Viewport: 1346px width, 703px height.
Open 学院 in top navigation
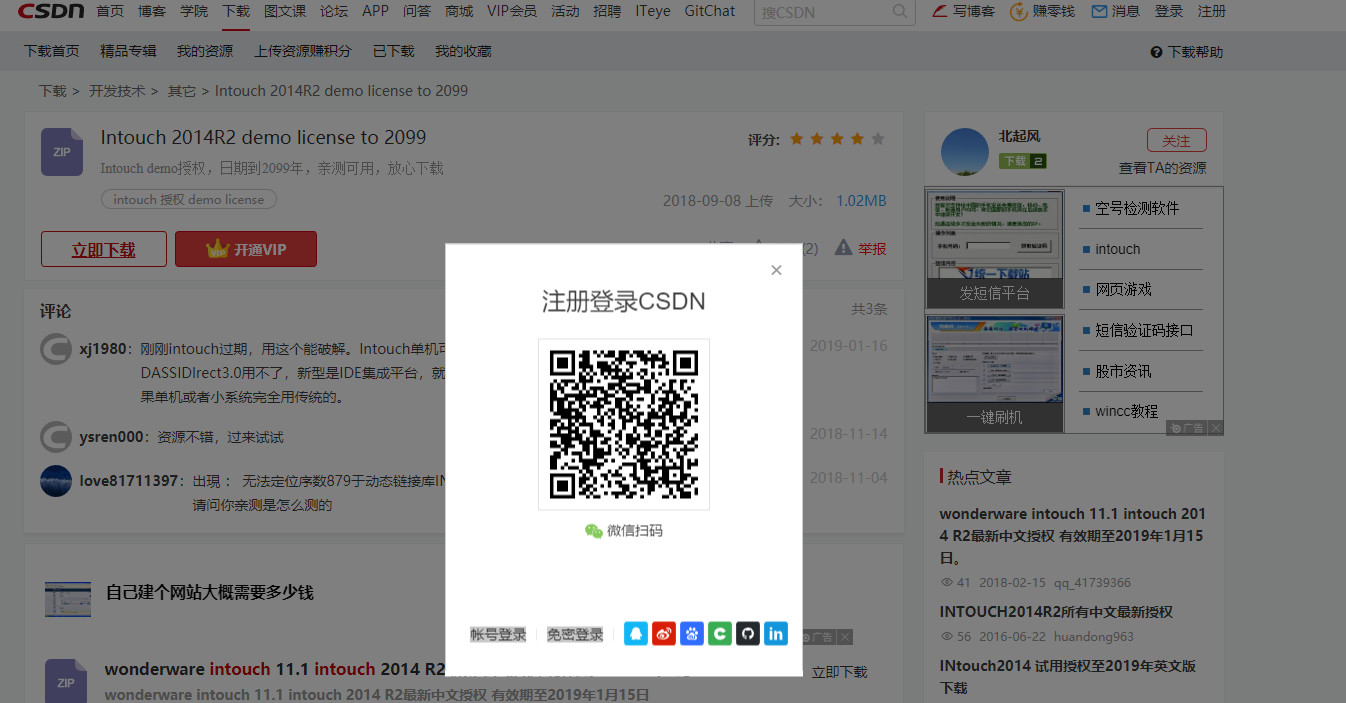(x=194, y=12)
